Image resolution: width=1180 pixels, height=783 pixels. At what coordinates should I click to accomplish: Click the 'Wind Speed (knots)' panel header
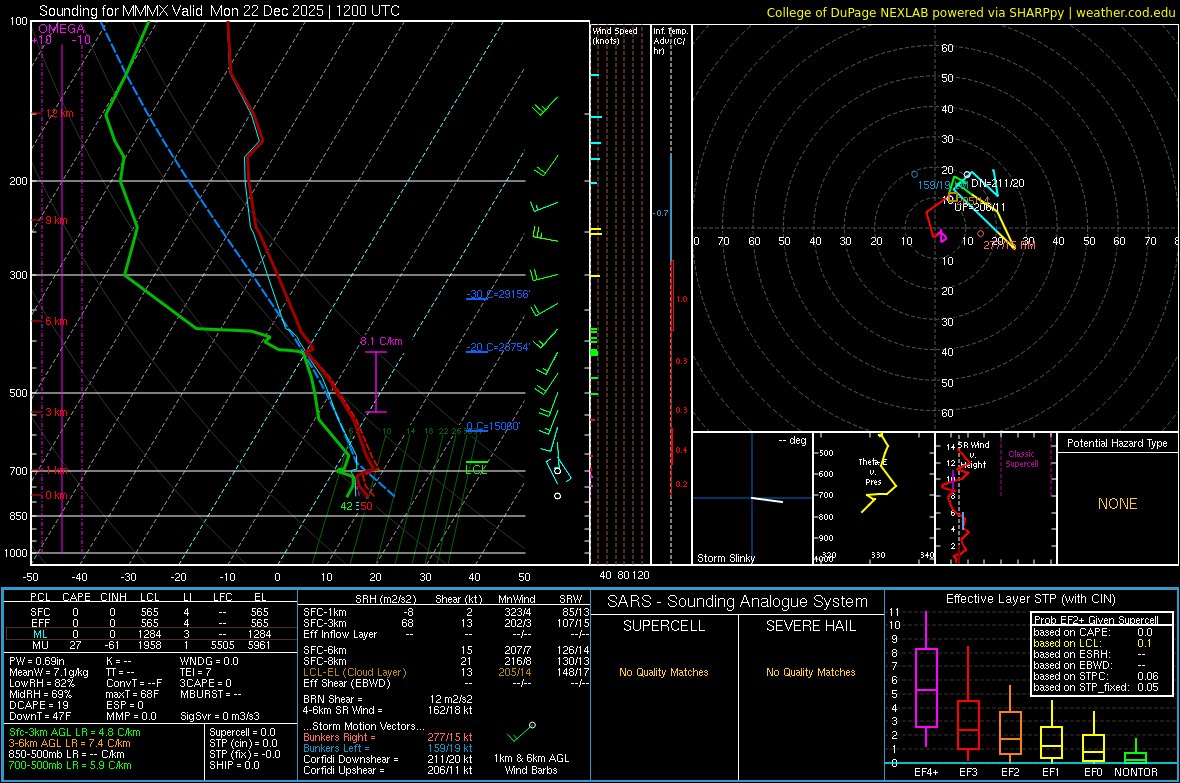615,36
